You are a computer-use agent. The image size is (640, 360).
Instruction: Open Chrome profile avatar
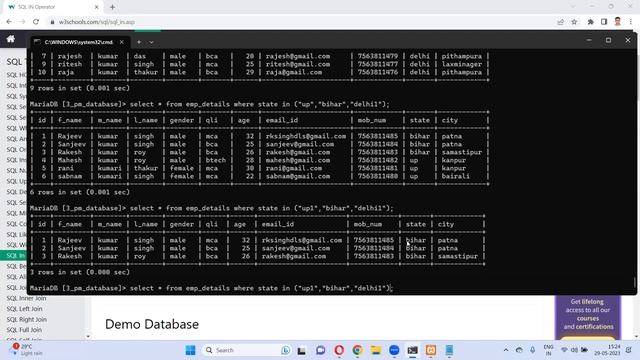pos(618,22)
